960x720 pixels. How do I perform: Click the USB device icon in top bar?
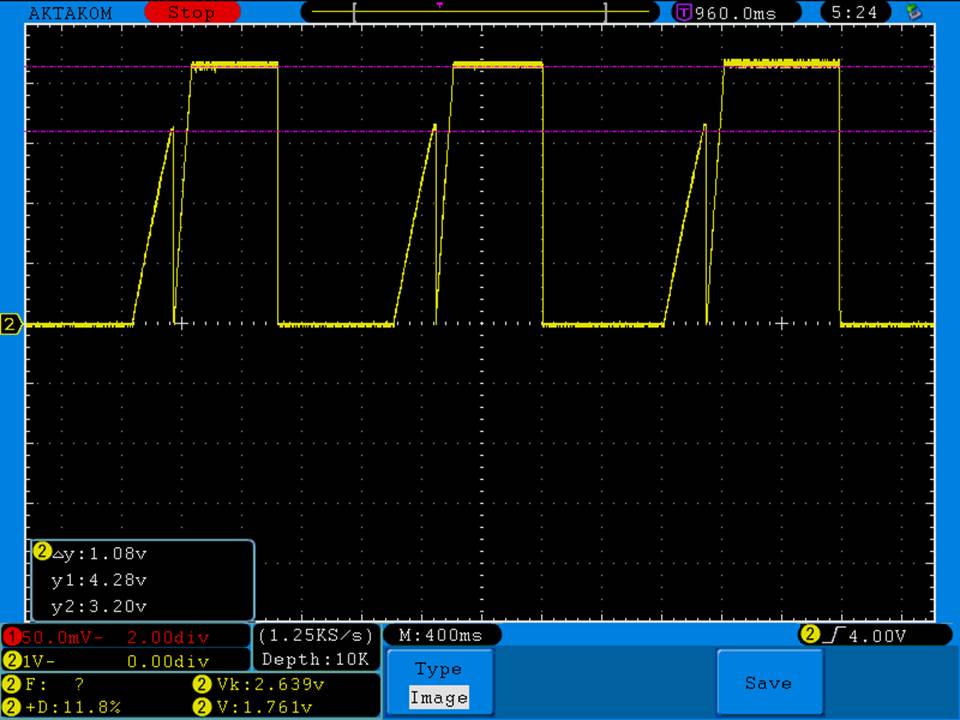click(x=912, y=12)
